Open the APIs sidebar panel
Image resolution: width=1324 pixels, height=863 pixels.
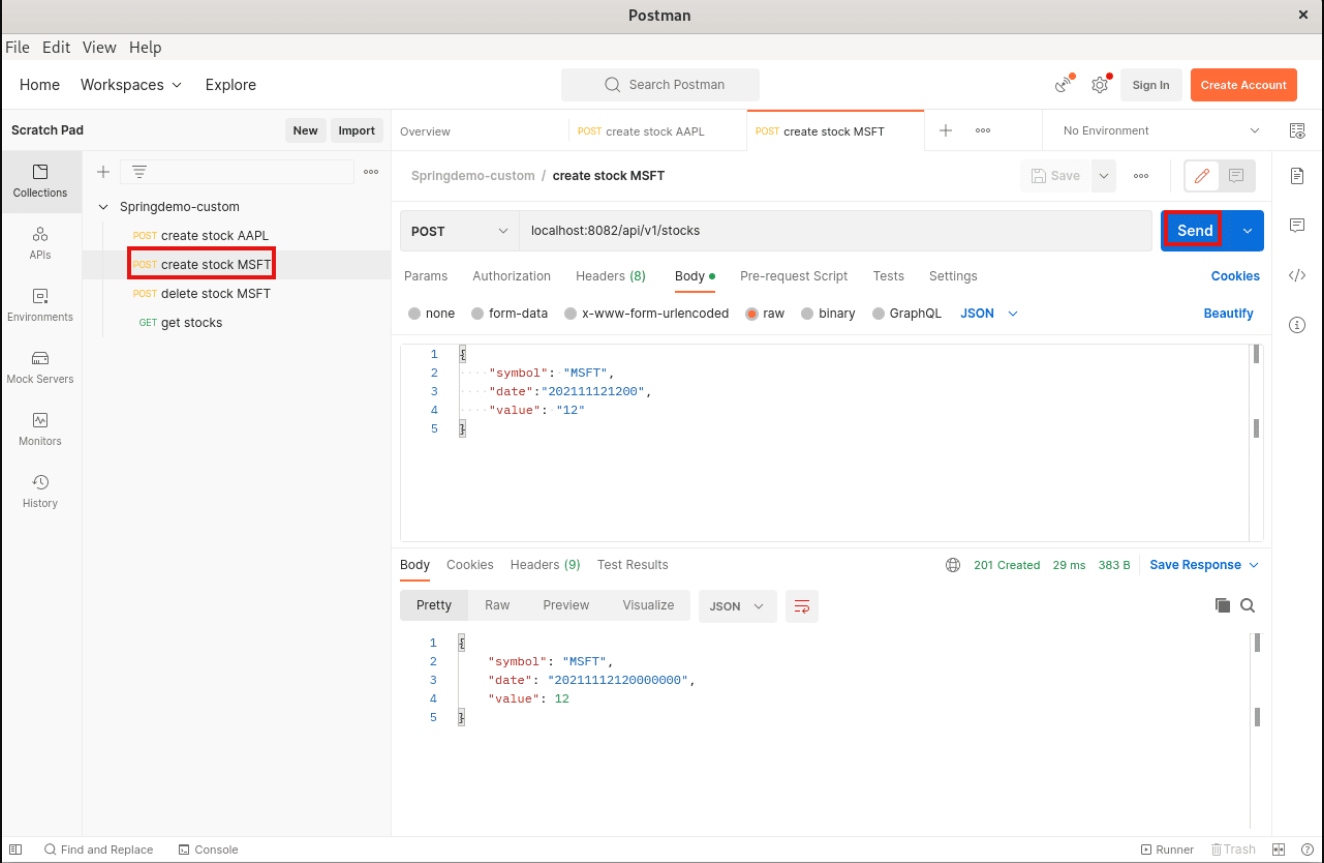(x=40, y=243)
